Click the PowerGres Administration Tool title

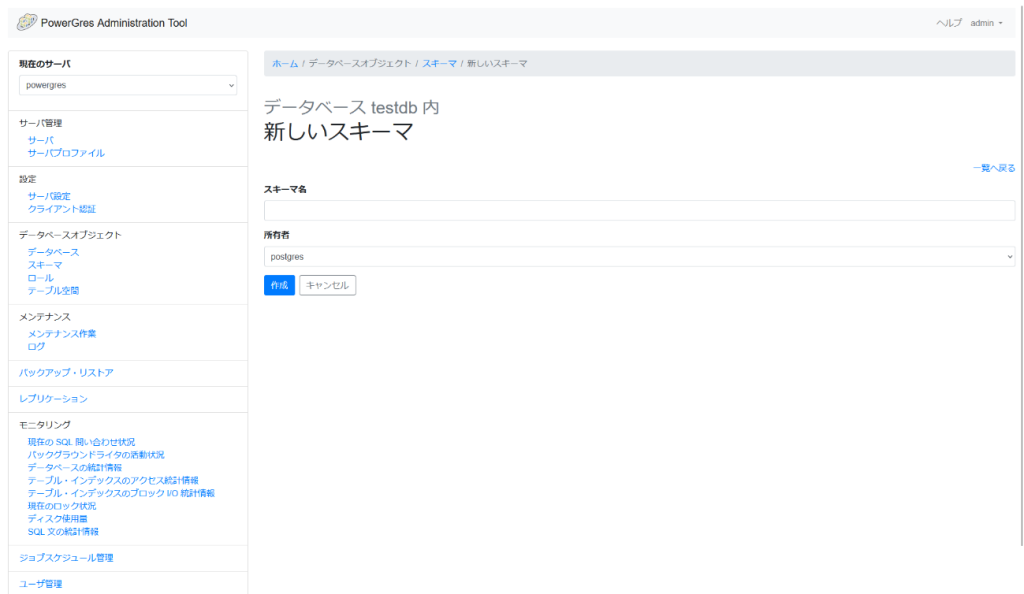(x=114, y=23)
